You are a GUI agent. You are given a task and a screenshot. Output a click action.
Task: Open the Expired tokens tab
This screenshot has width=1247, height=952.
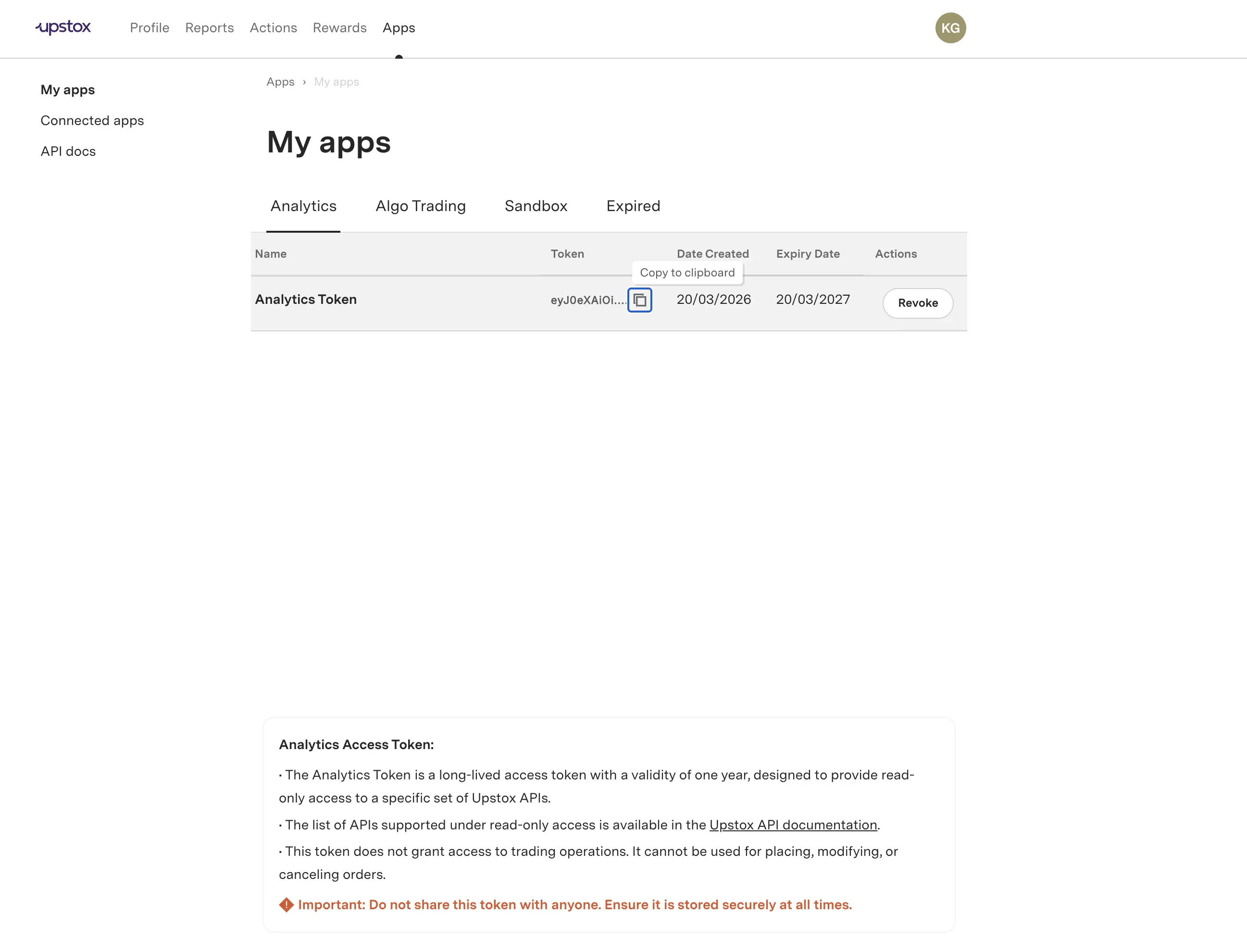pyautogui.click(x=633, y=206)
